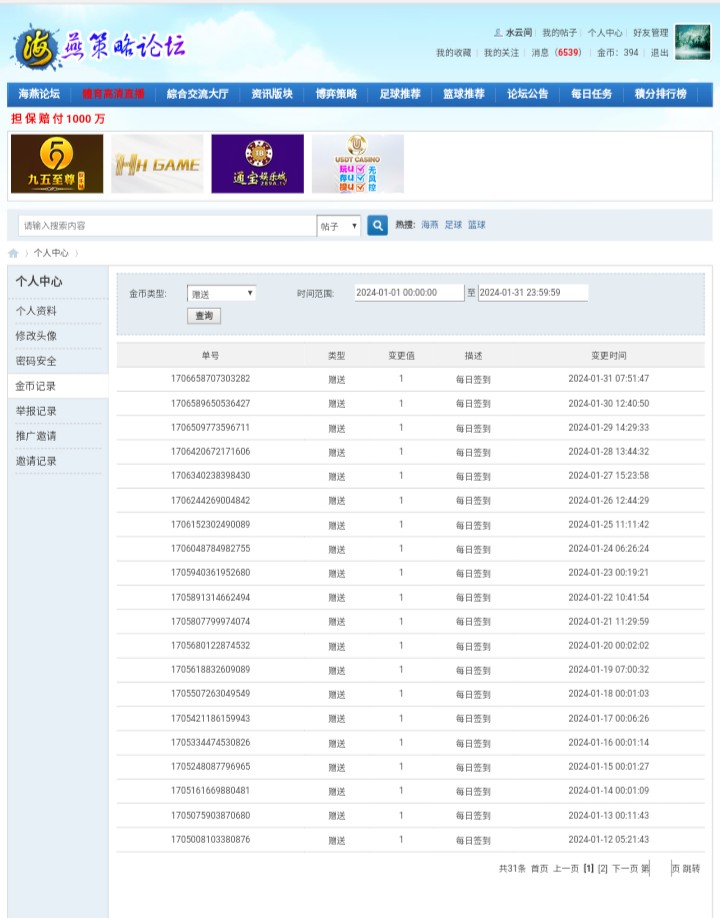Click the start date field 2024-01-01
This screenshot has width=720, height=918.
(408, 293)
